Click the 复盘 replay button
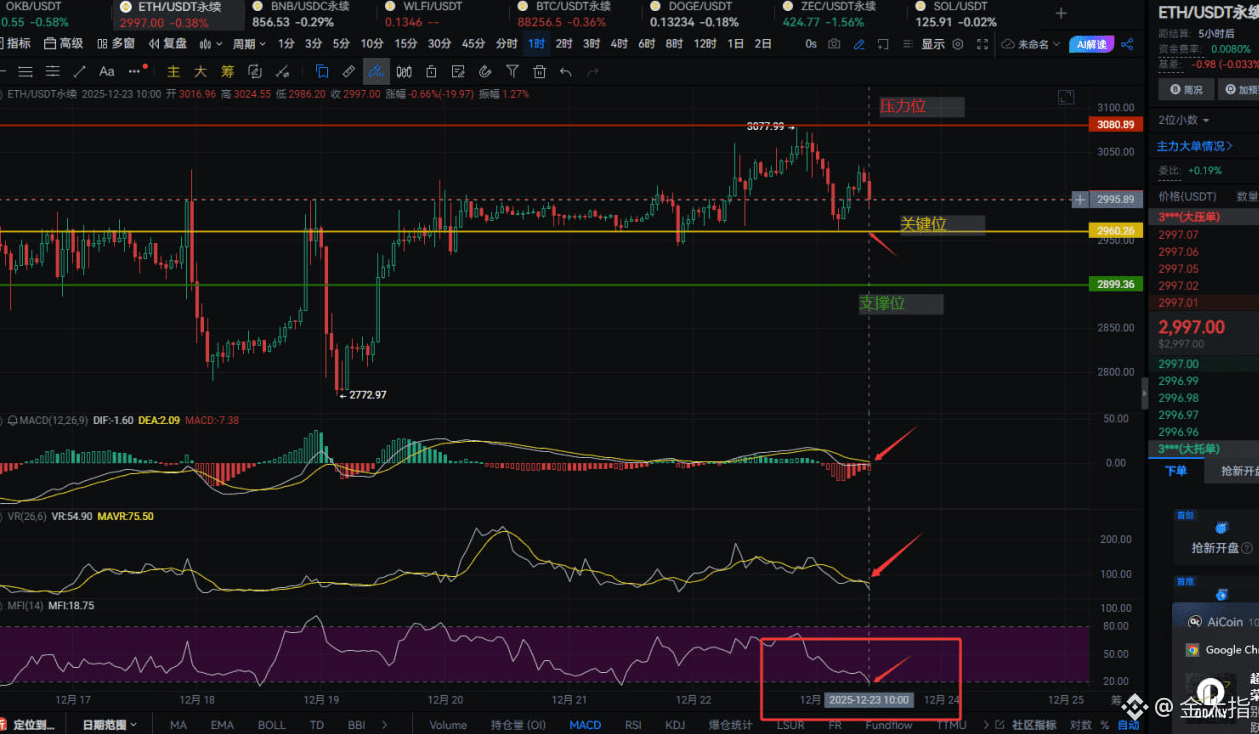 click(x=168, y=44)
